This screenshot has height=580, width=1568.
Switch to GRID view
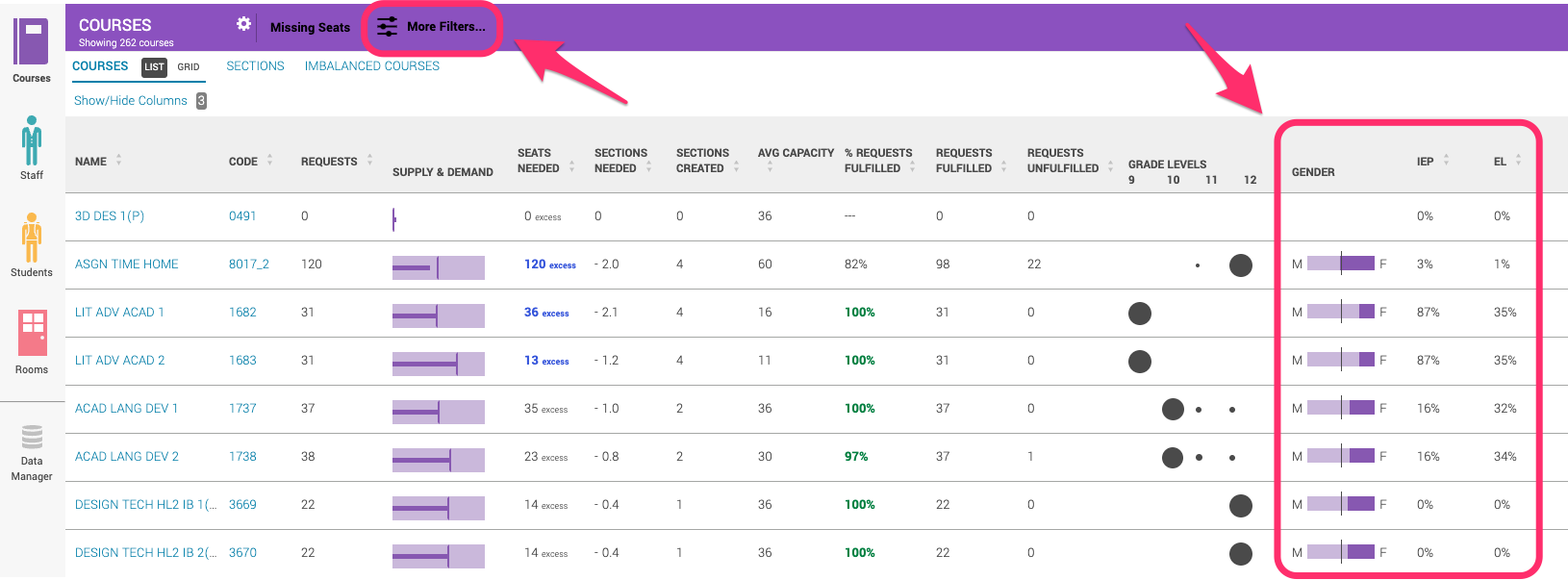(189, 67)
